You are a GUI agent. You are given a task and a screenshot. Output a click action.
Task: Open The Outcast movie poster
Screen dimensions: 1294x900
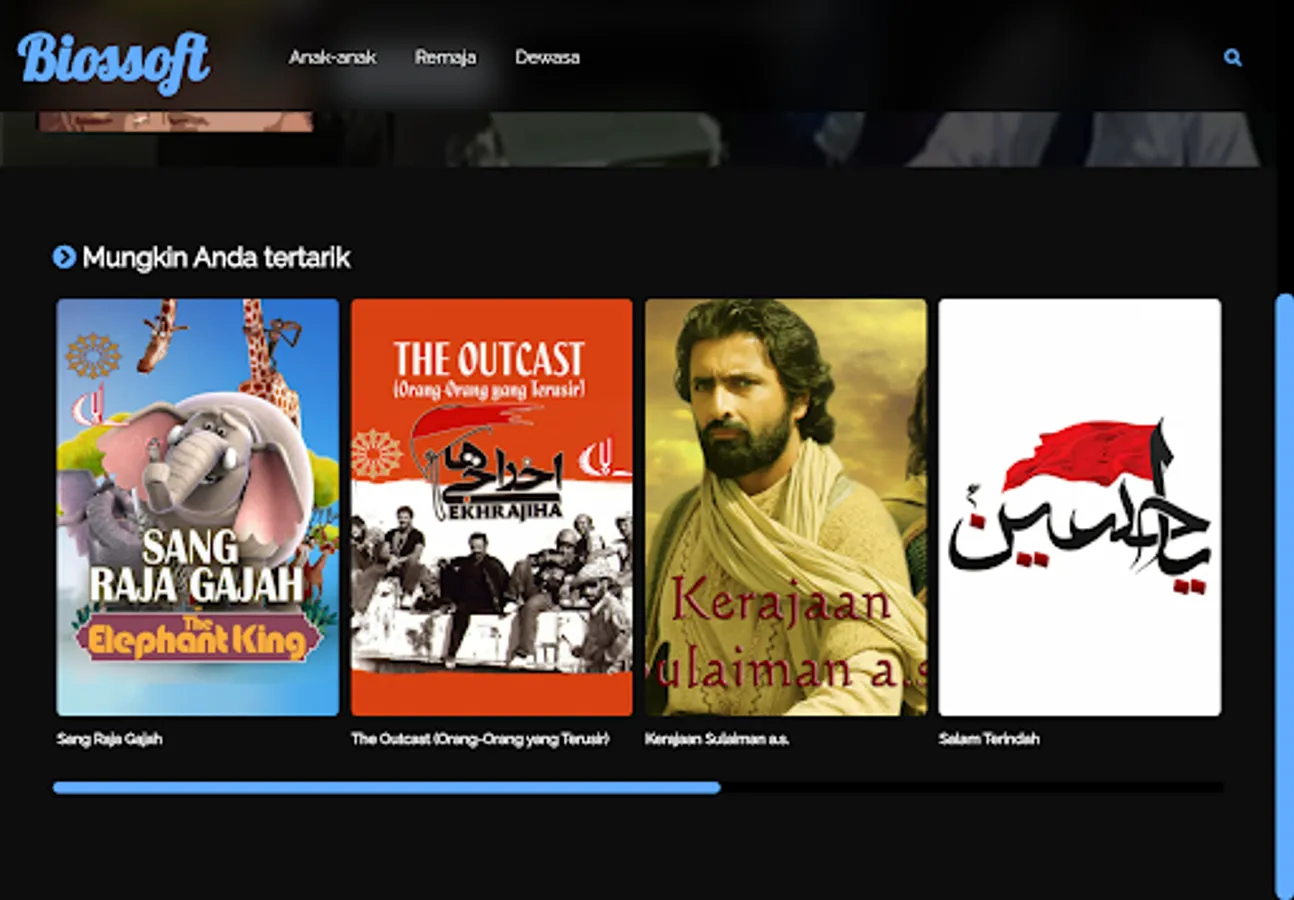[x=492, y=507]
